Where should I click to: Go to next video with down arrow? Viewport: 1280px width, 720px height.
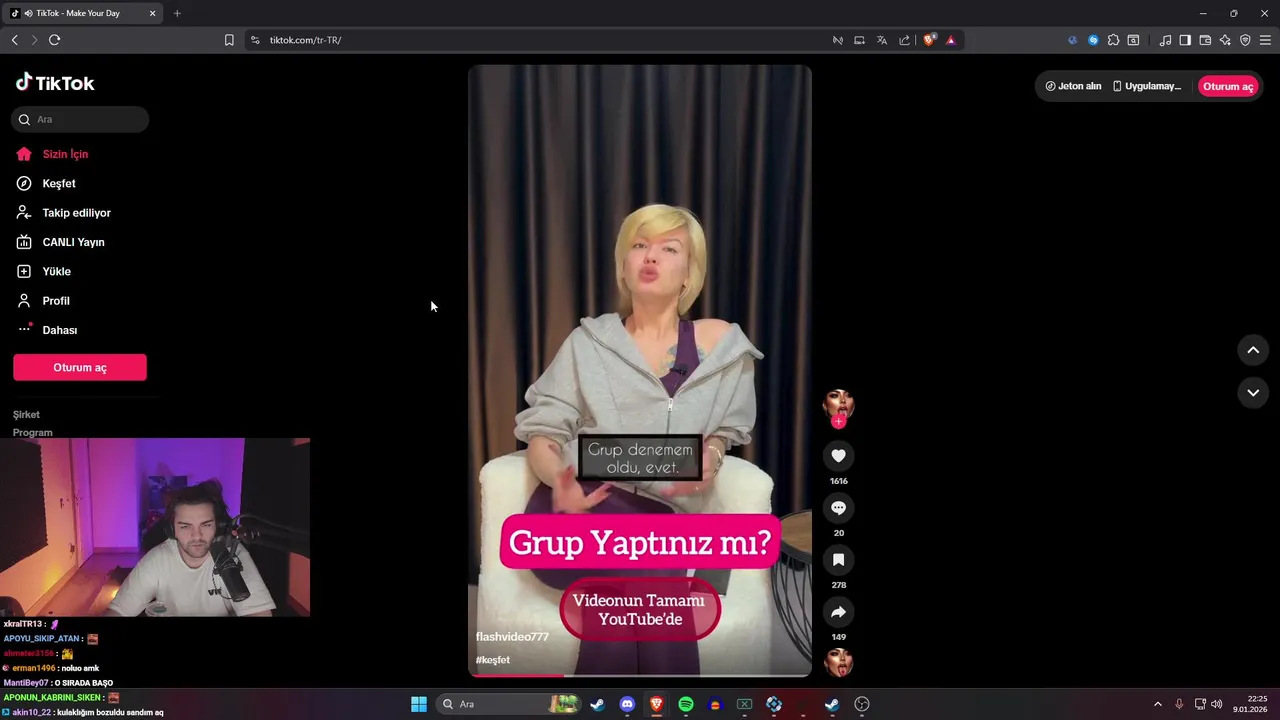(x=1253, y=393)
